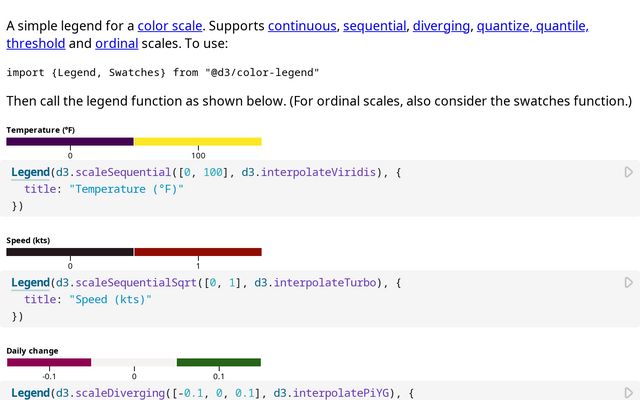Open the sequential link
Screen dimensions: 640x400
(374, 25)
